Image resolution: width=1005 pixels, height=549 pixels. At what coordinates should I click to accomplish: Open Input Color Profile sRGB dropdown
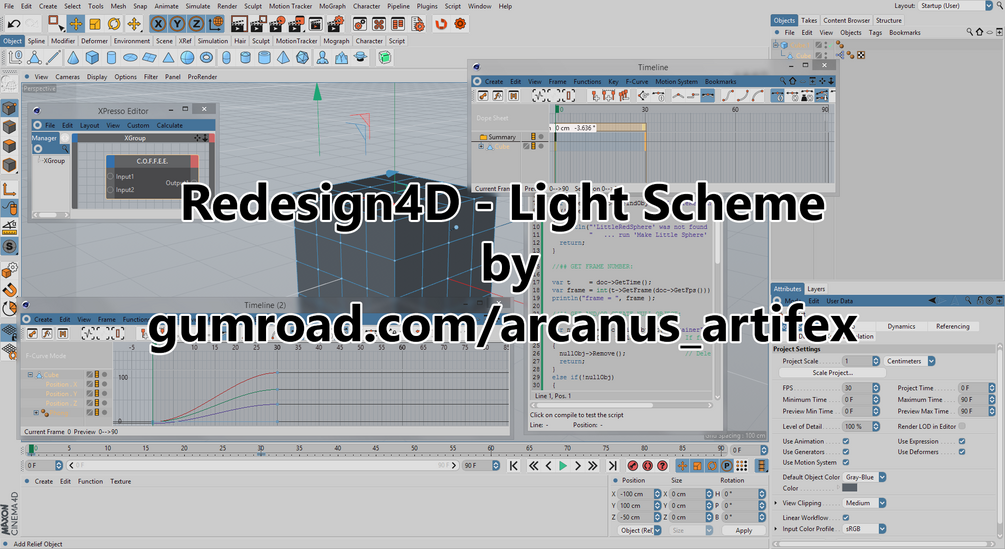point(864,529)
